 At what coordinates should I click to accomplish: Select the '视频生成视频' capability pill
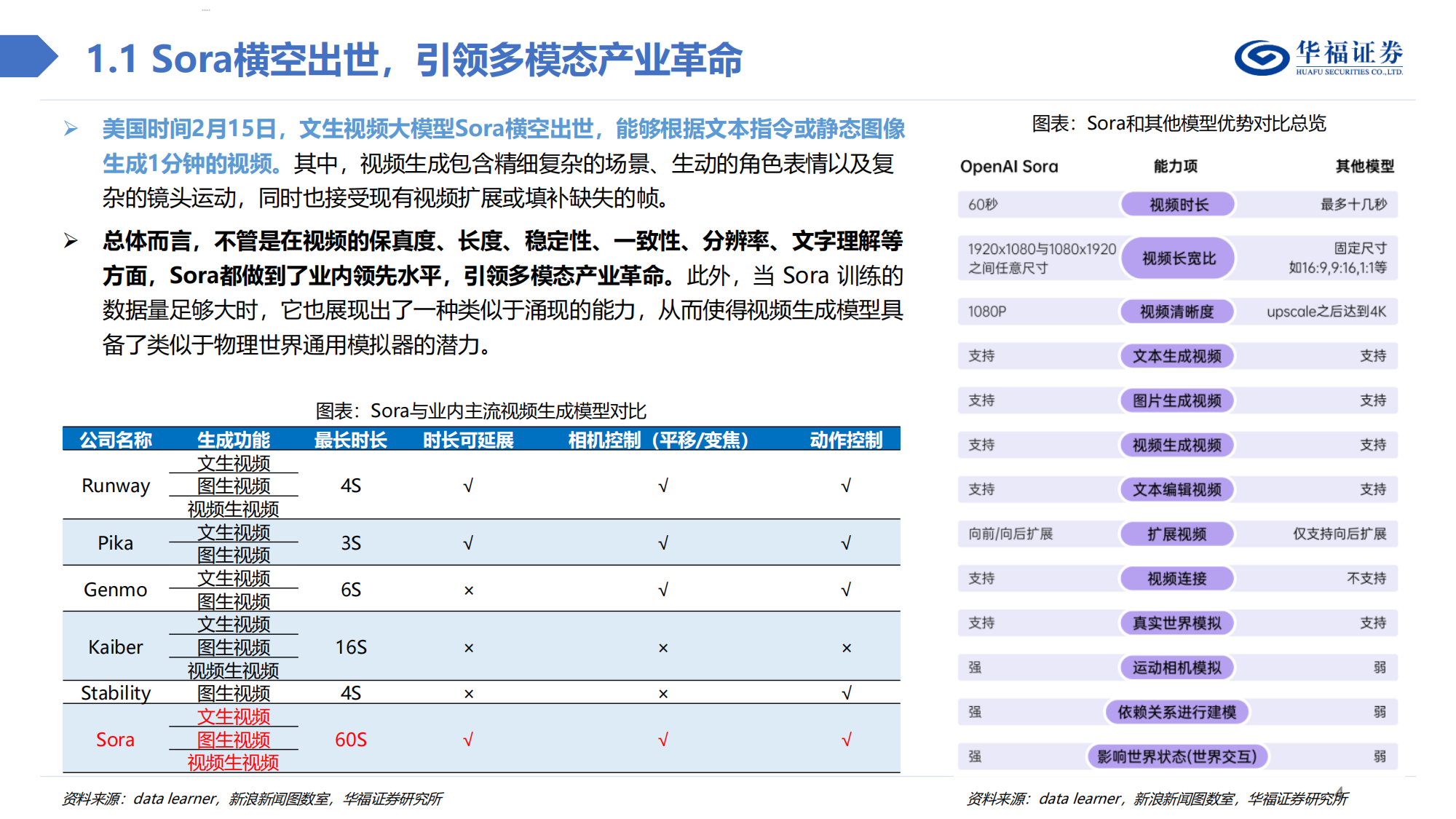coord(1177,445)
